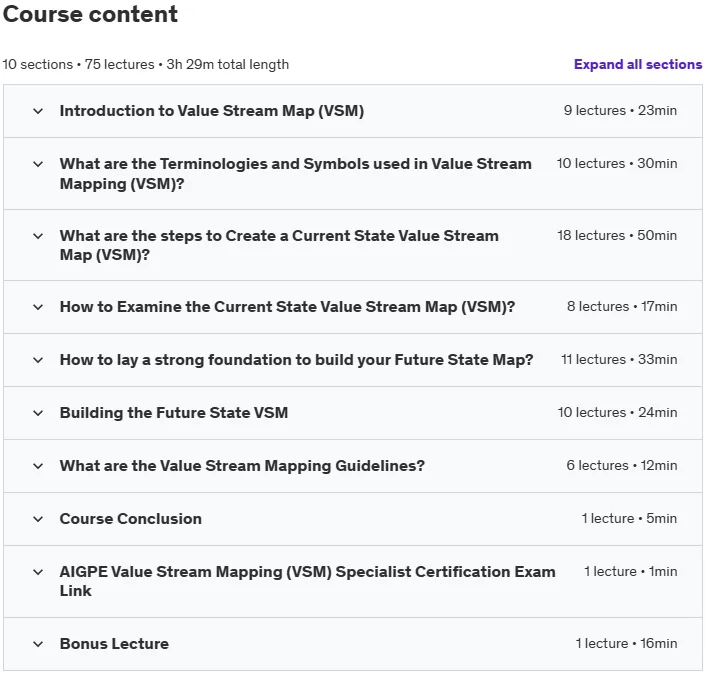Image resolution: width=706 pixels, height=674 pixels.
Task: Expand the Introduction to Value Stream Map chevron
Action: click(38, 111)
